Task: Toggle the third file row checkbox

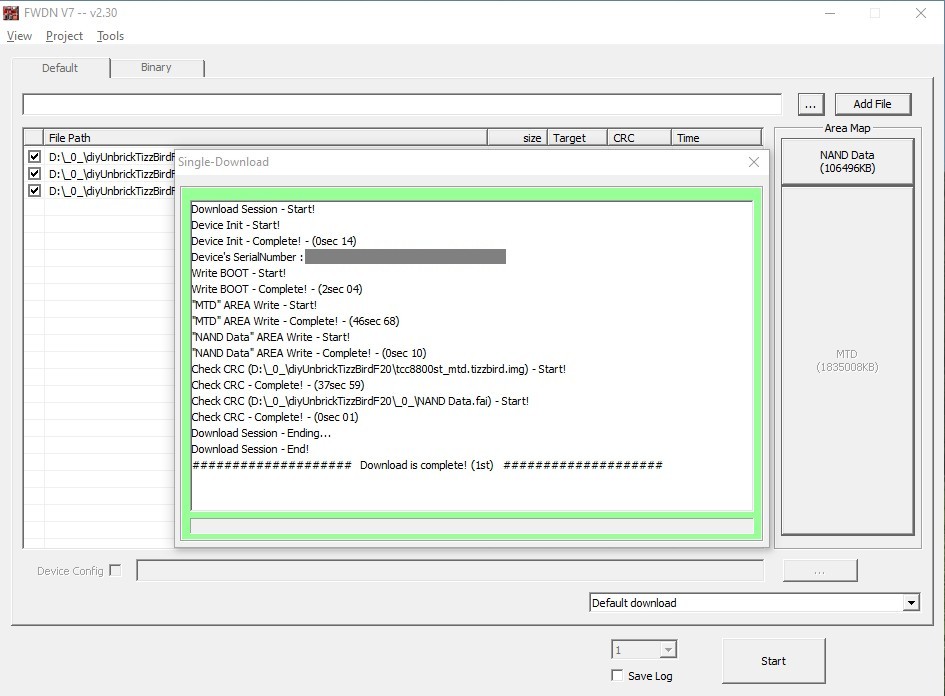Action: click(x=35, y=191)
